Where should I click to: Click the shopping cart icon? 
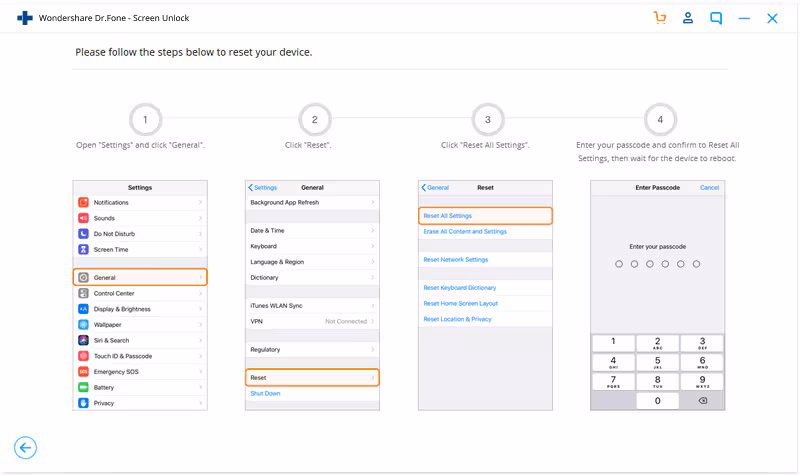659,18
